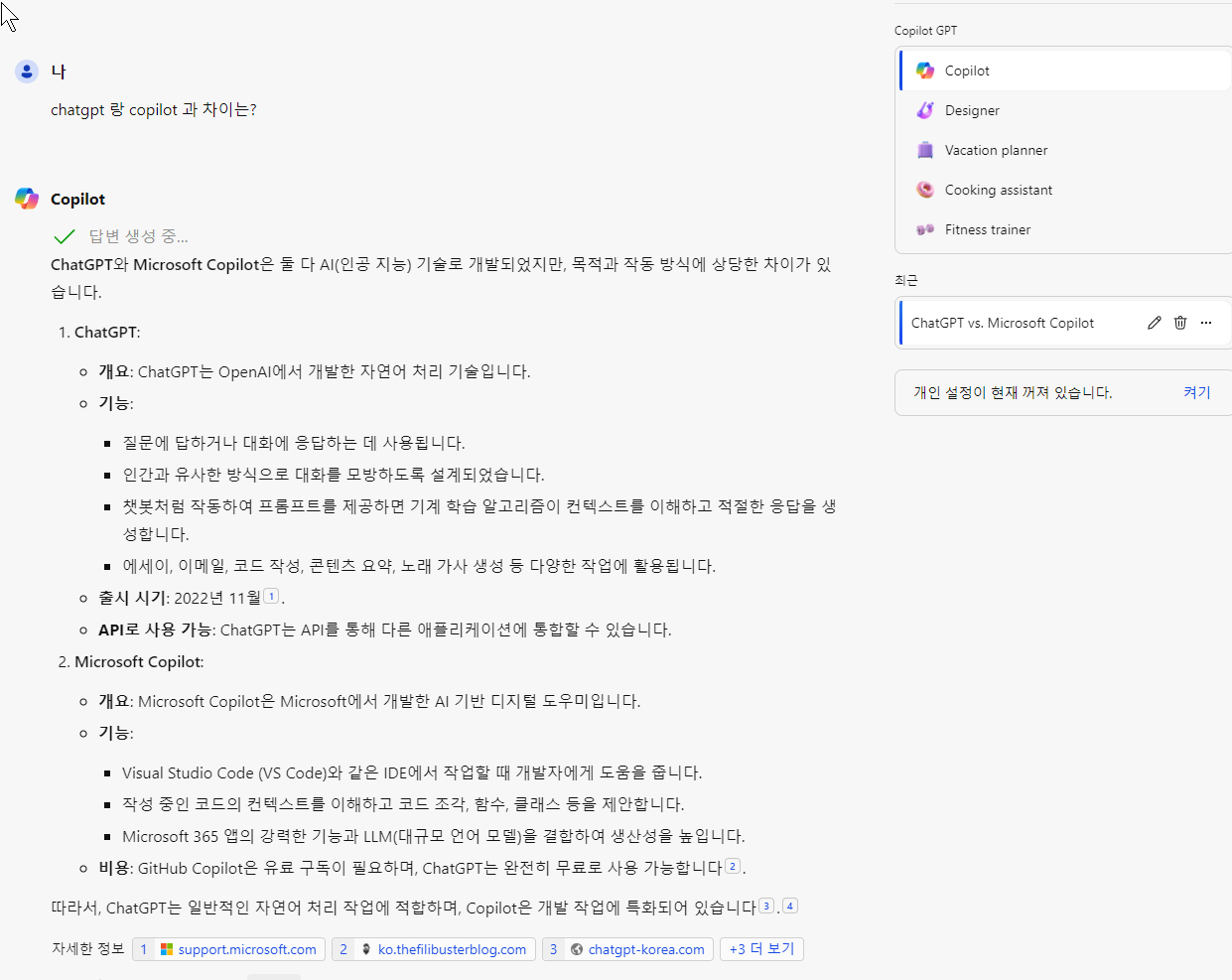This screenshot has height=980, width=1232.
Task: Click the Copilot GPT section label
Action: click(x=925, y=31)
